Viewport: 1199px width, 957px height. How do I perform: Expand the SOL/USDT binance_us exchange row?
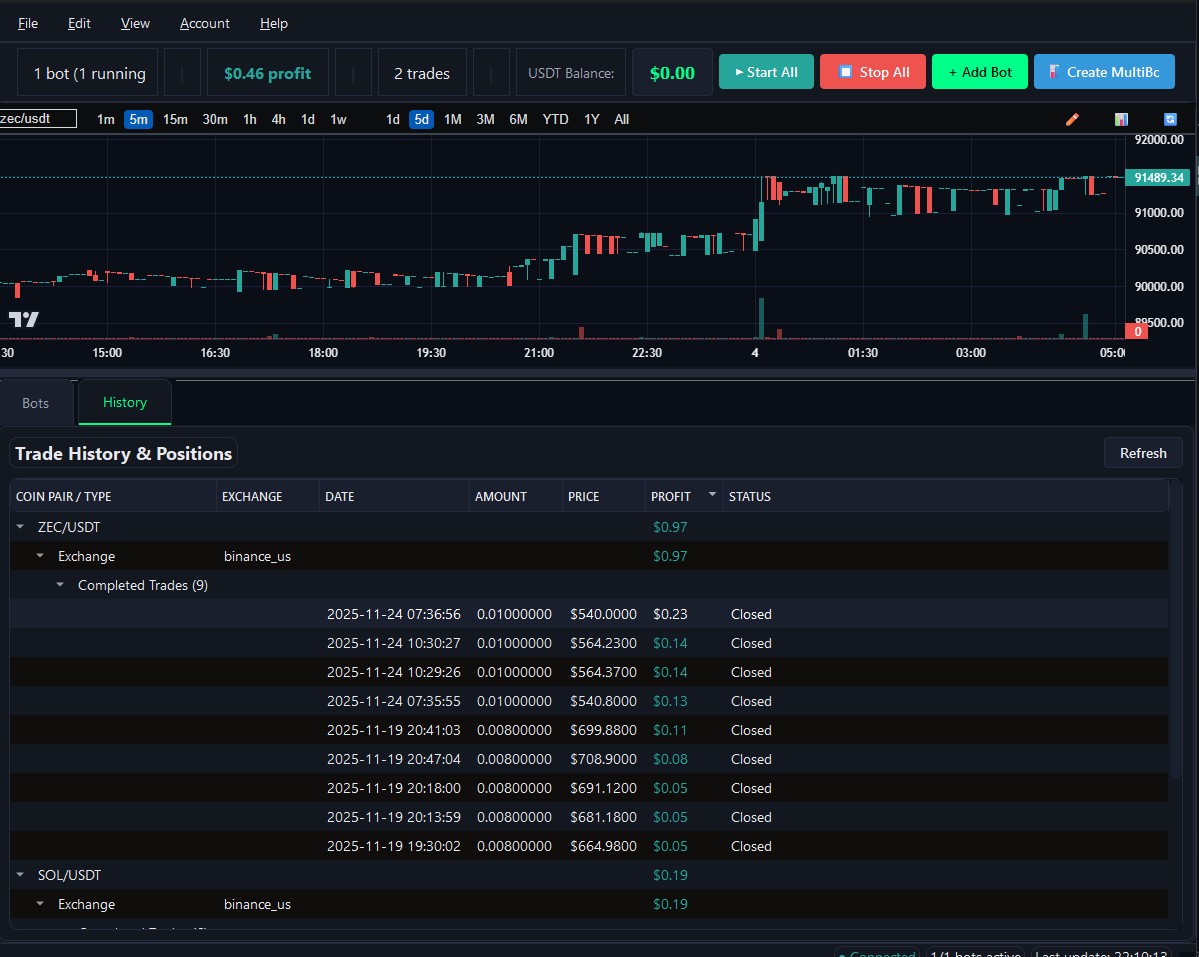[x=40, y=904]
